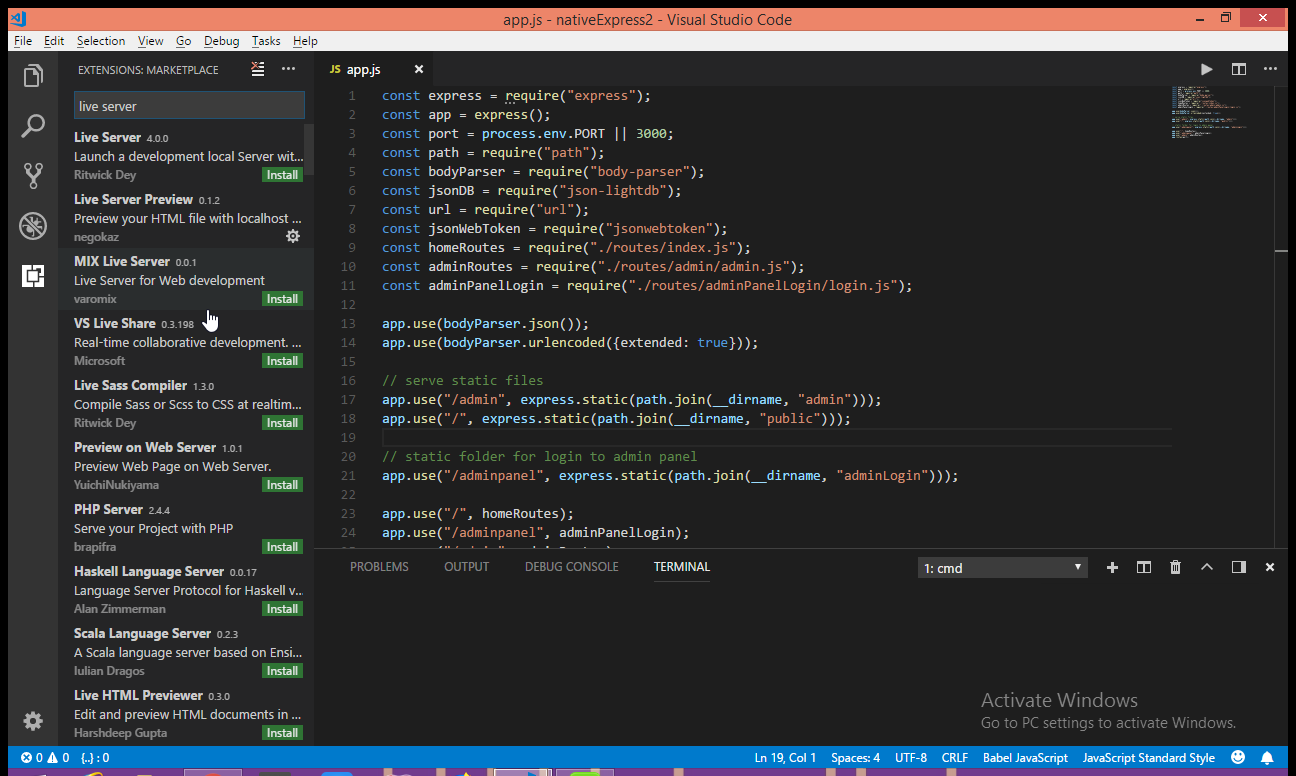Change file encoding via UTF-8

point(911,758)
